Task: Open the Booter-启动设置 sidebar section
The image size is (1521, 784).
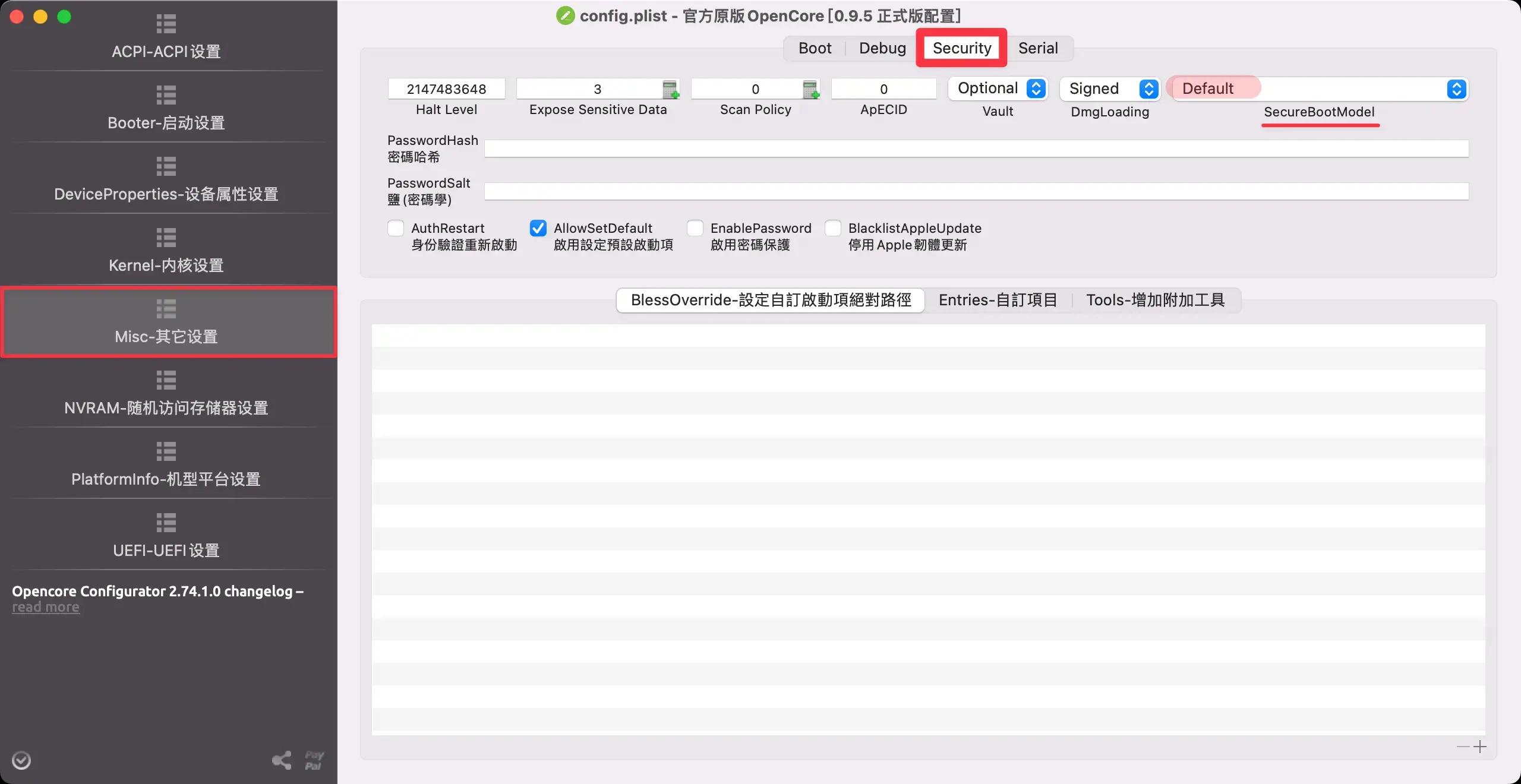Action: coord(166,108)
